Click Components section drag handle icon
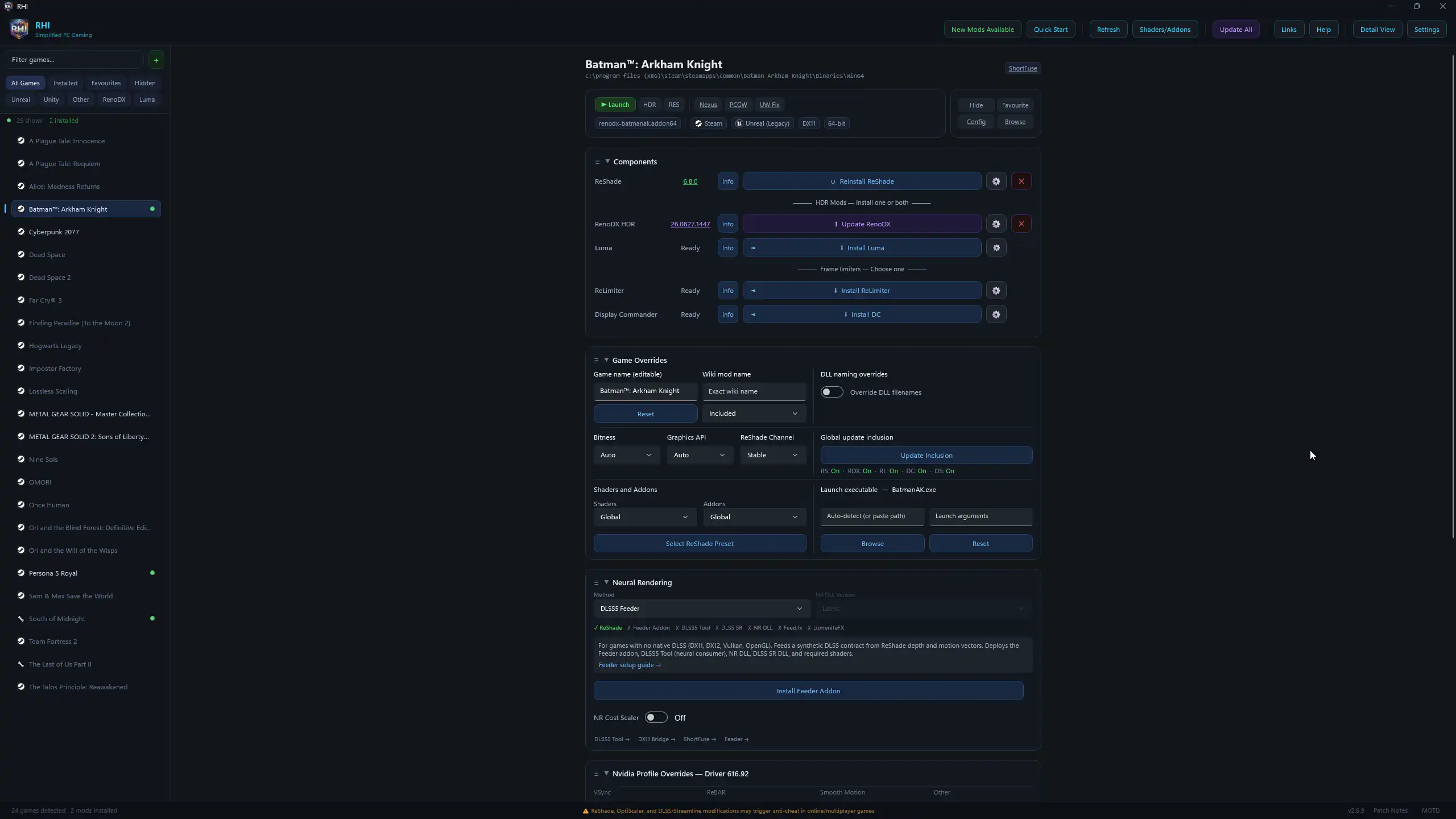The width and height of the screenshot is (1456, 819). pyautogui.click(x=597, y=162)
